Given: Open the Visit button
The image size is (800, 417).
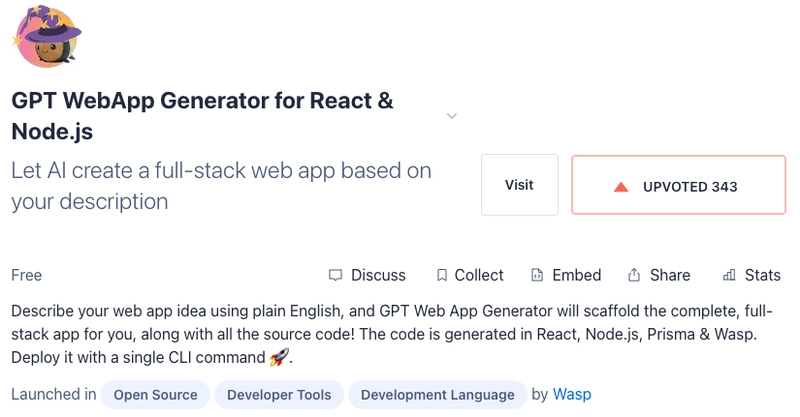Looking at the screenshot, I should click(519, 185).
